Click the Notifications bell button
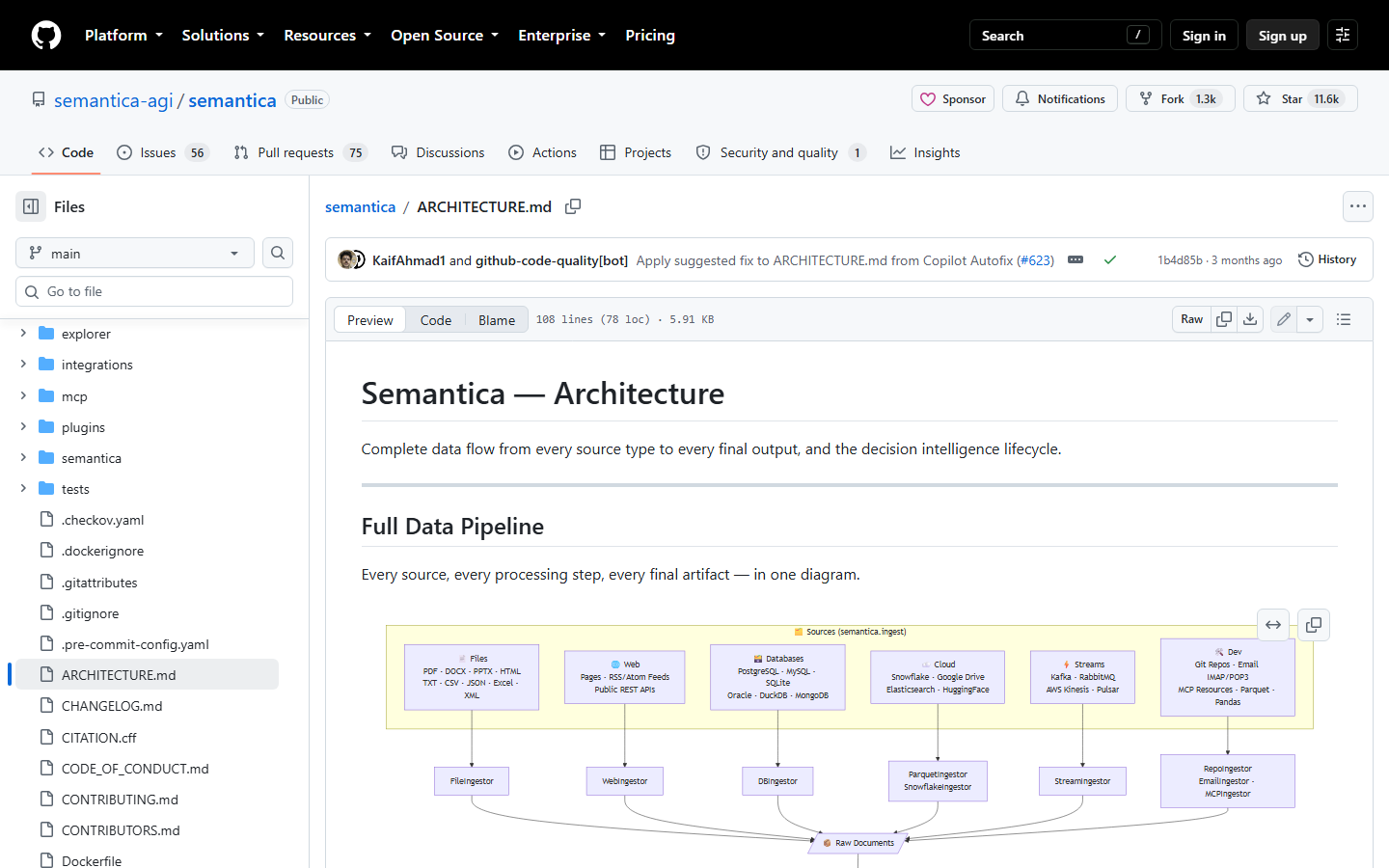Image resolution: width=1389 pixels, height=868 pixels. (1060, 99)
